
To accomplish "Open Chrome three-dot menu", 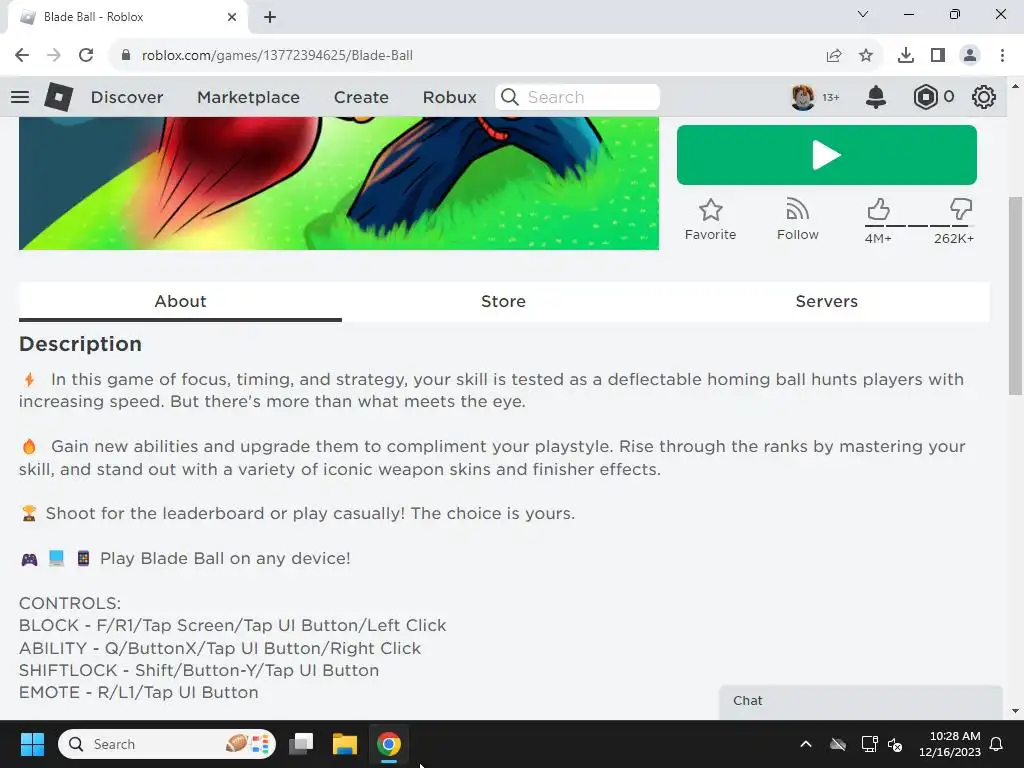I will pyautogui.click(x=1002, y=55).
